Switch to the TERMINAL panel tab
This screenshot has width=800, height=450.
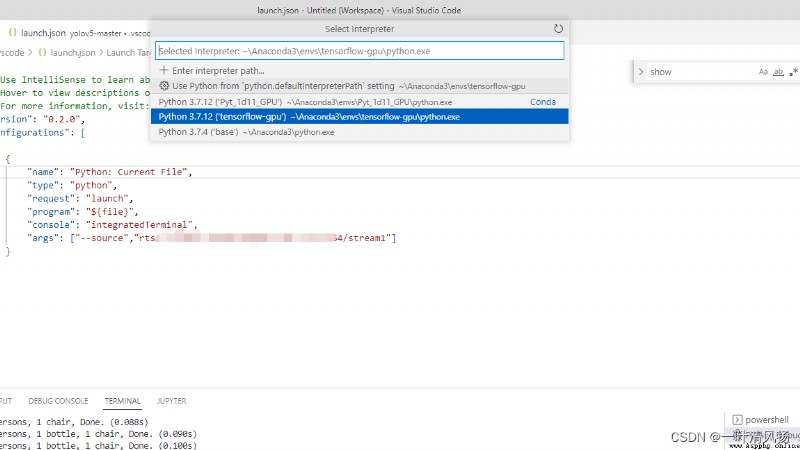[x=122, y=401]
